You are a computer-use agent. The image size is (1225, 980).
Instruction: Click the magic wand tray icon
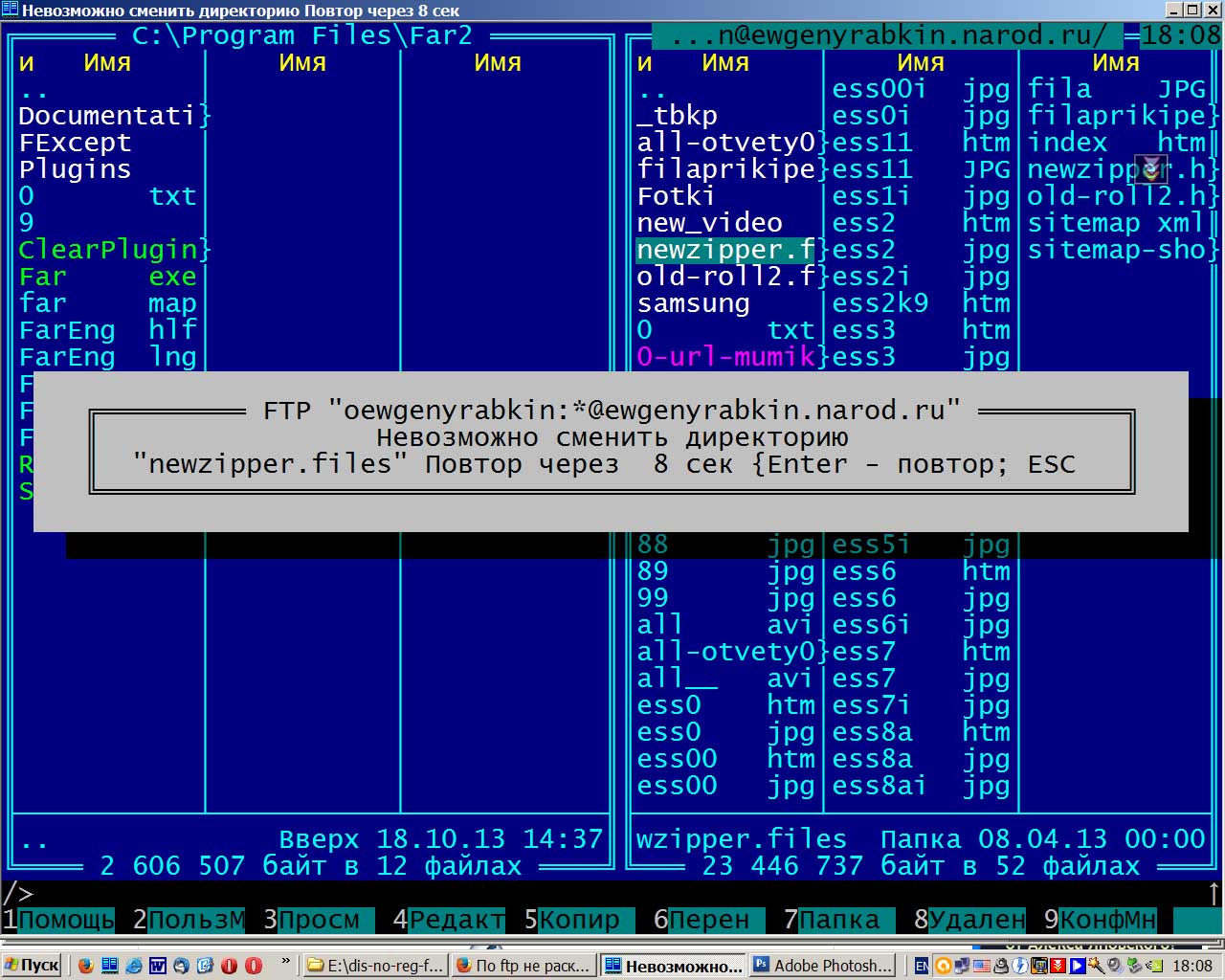click(1096, 966)
